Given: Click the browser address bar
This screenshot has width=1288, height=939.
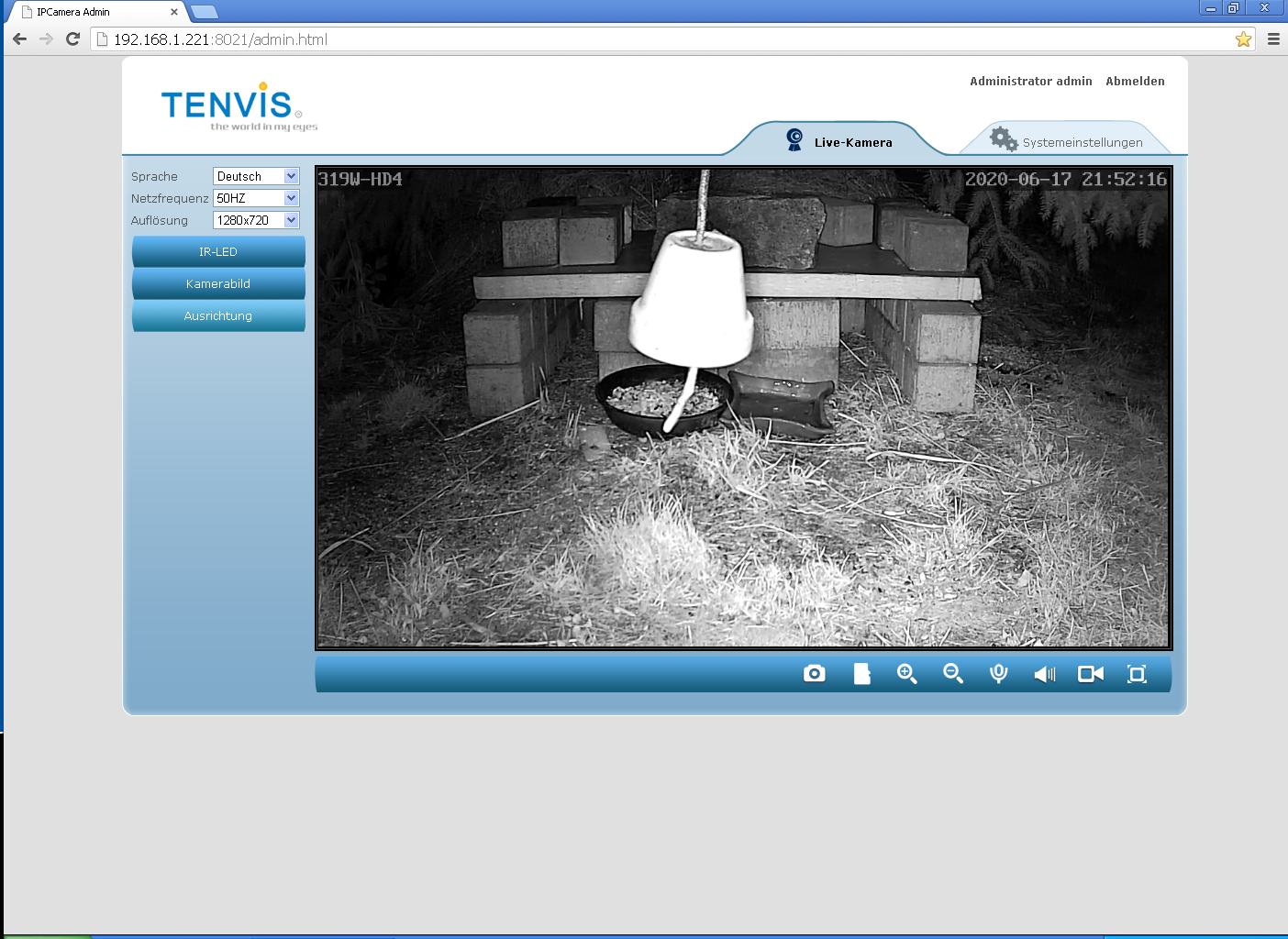Looking at the screenshot, I should point(642,39).
